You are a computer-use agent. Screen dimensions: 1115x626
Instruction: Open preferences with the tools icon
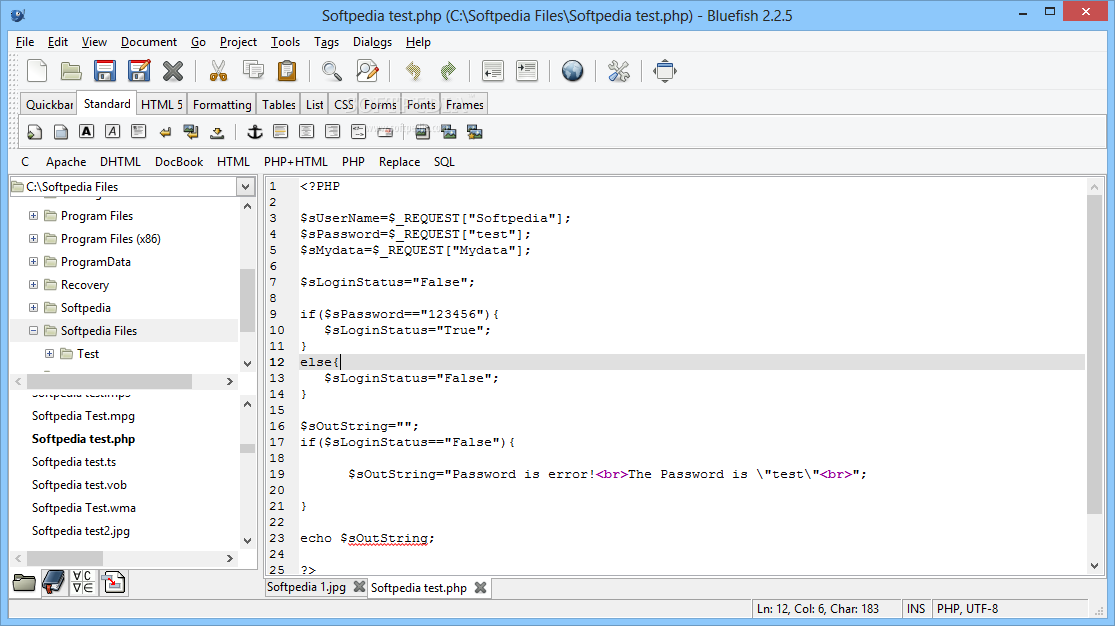click(619, 71)
